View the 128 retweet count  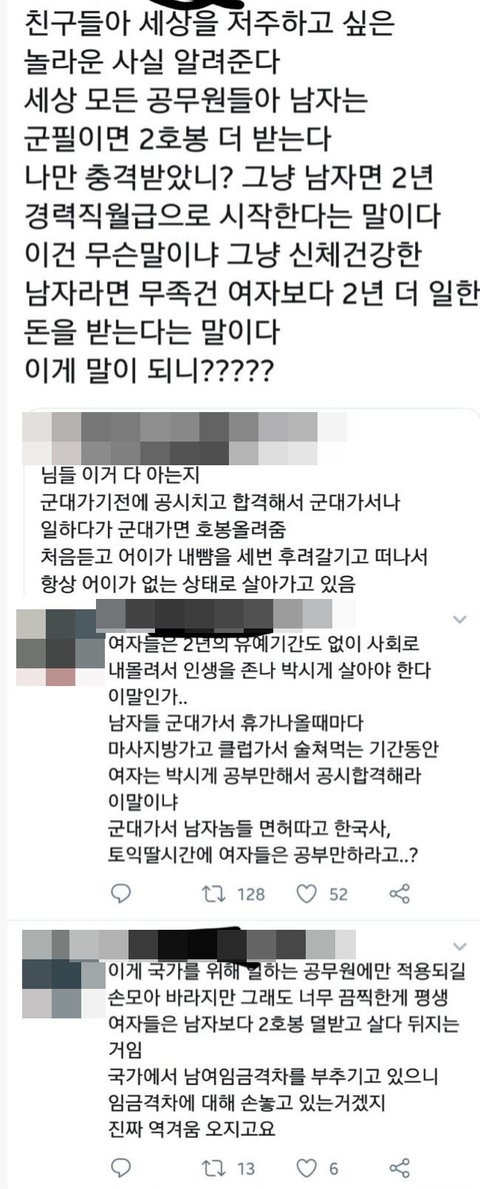tap(250, 894)
